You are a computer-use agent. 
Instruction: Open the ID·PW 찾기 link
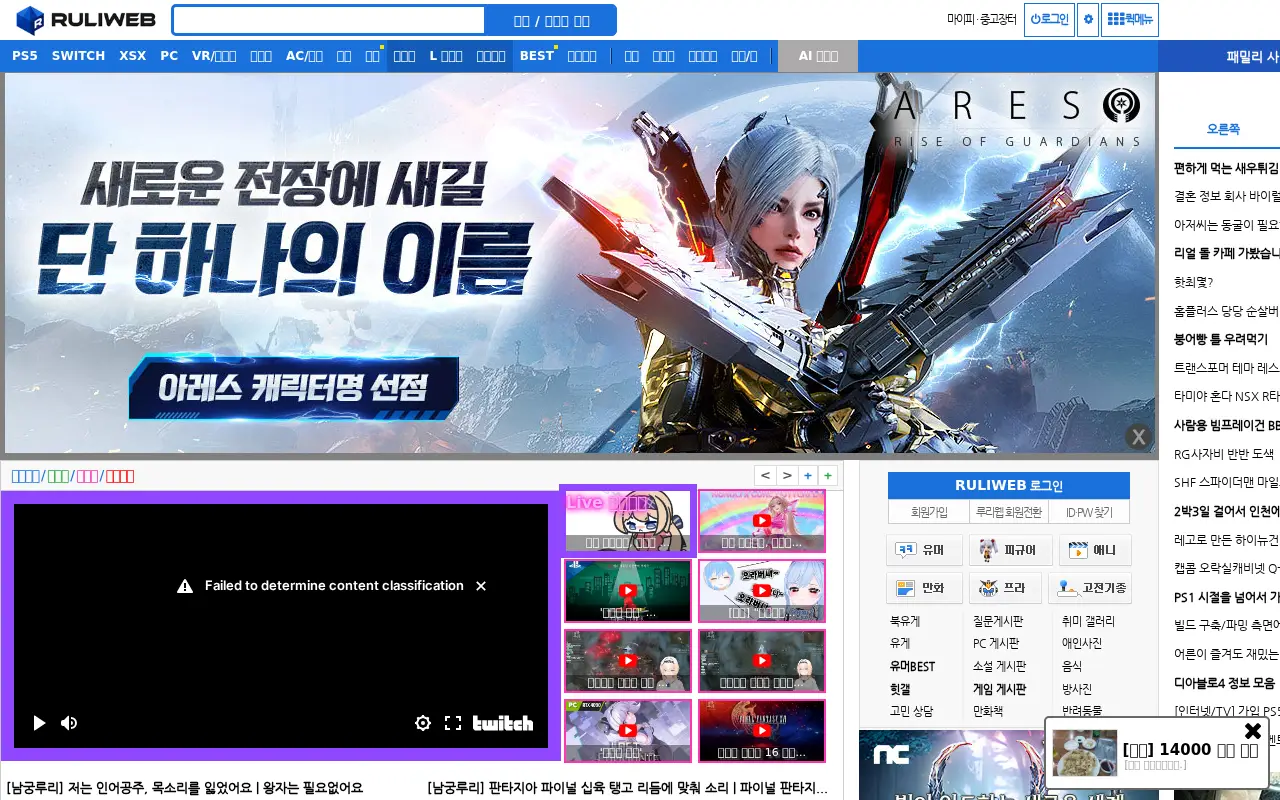pyautogui.click(x=1089, y=512)
